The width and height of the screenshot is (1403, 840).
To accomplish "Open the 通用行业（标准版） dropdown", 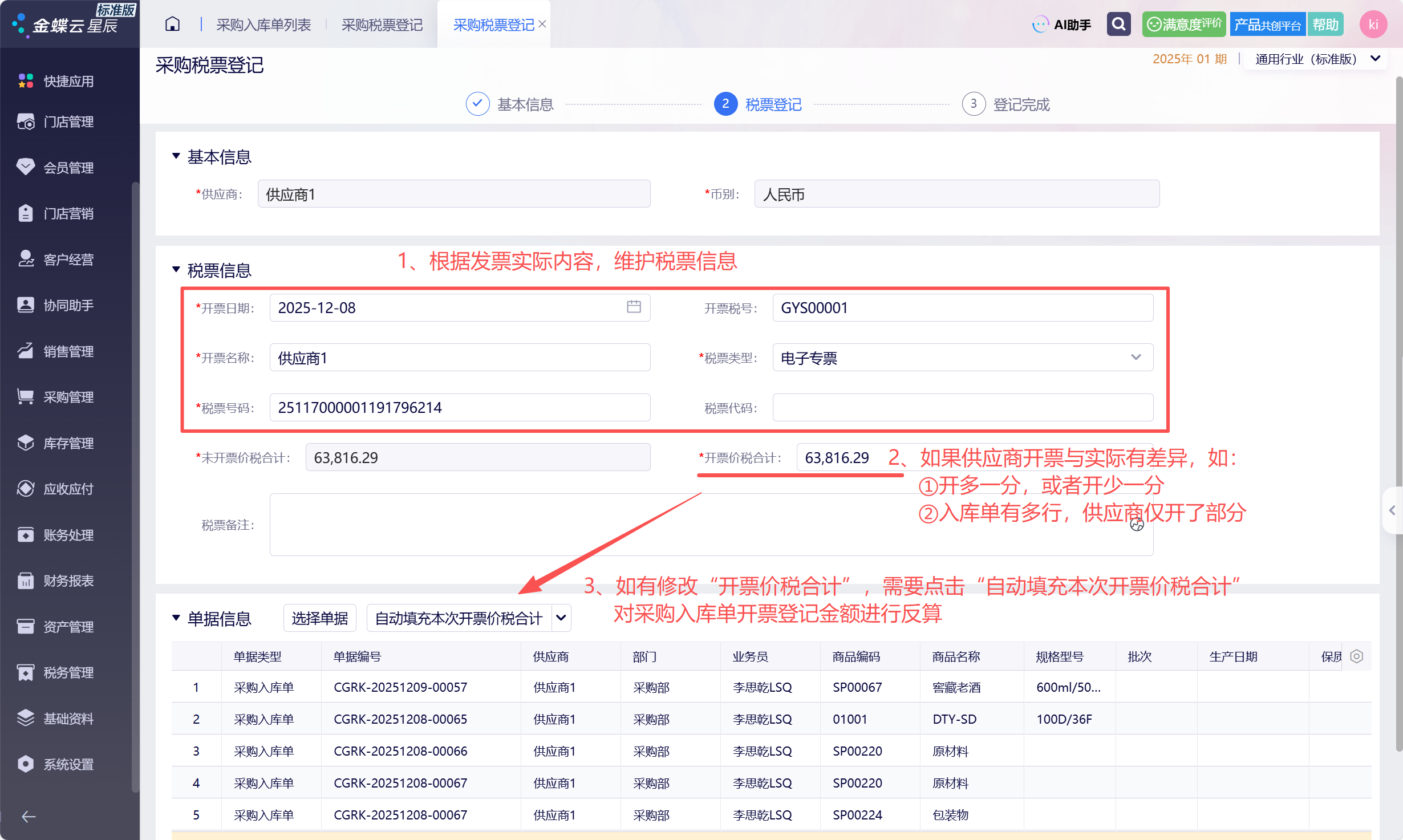I will point(1317,59).
